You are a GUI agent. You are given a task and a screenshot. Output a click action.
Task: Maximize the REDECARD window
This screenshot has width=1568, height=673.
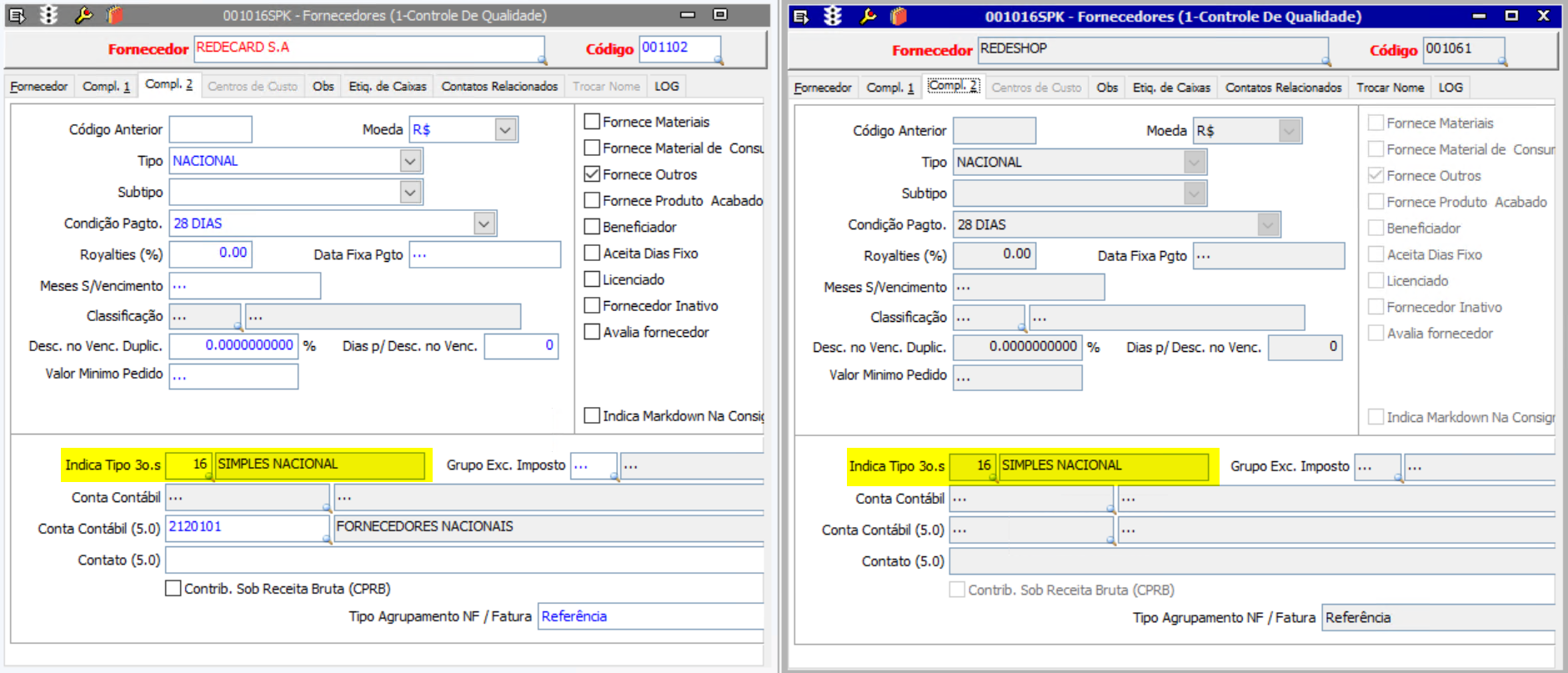(x=720, y=14)
